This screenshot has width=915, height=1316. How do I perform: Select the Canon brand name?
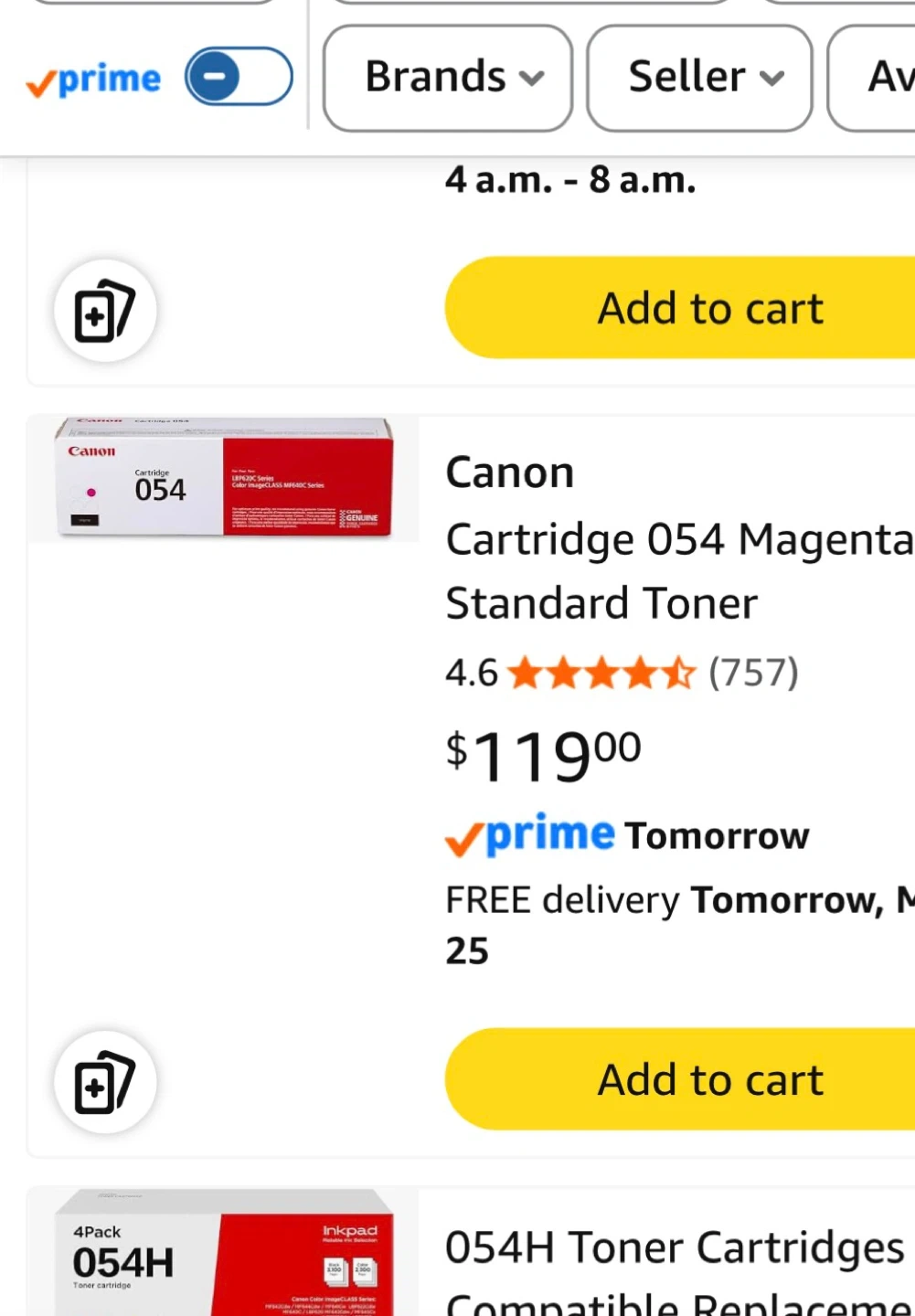510,472
